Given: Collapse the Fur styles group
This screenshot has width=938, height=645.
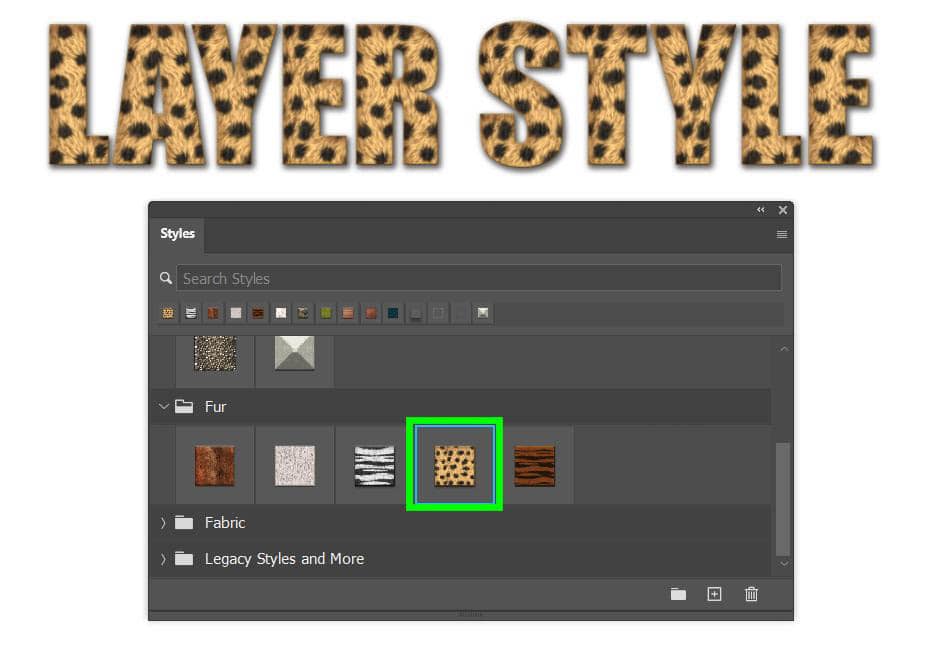Looking at the screenshot, I should (x=163, y=407).
